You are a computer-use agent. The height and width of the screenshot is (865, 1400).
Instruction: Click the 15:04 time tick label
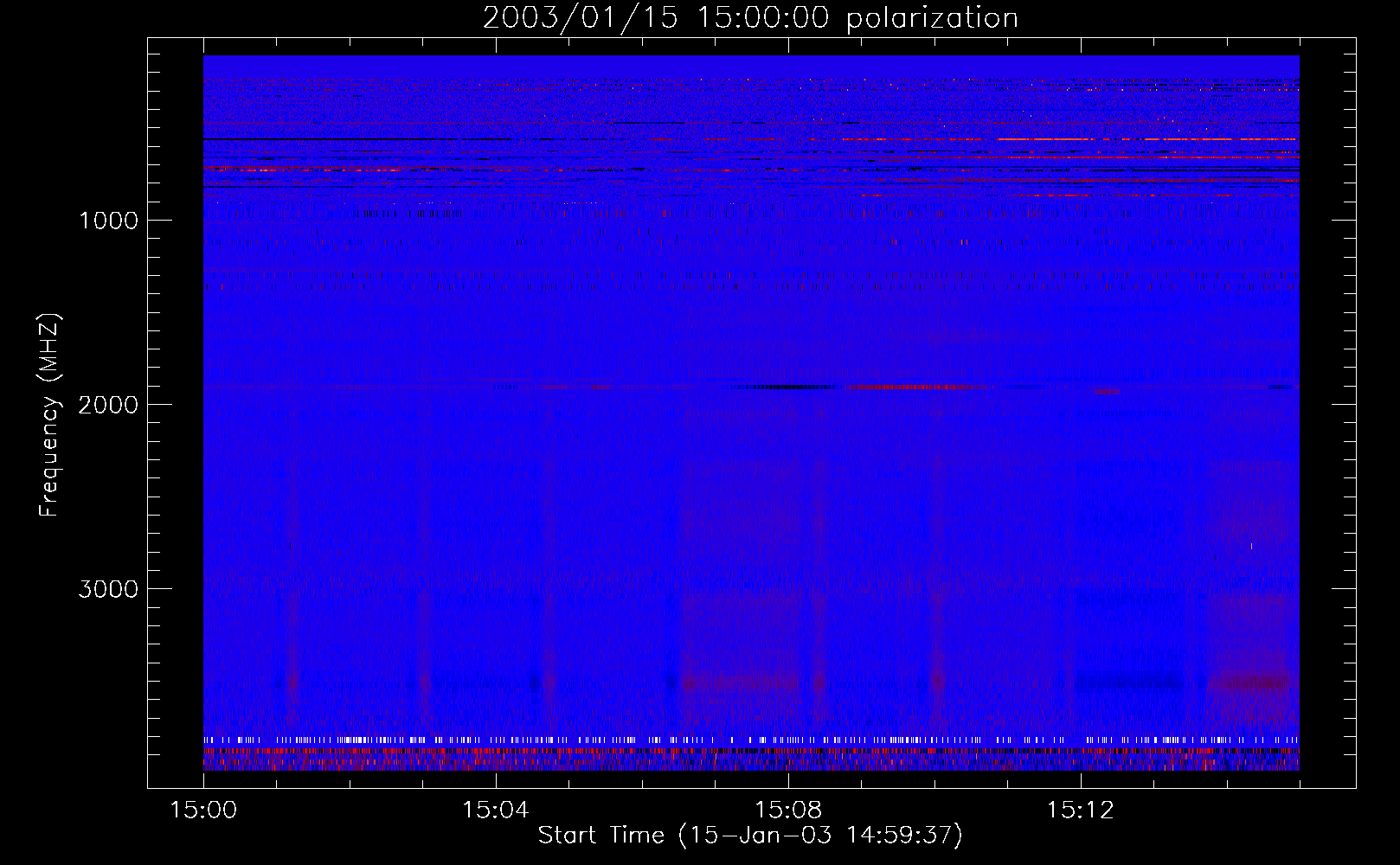click(x=496, y=811)
